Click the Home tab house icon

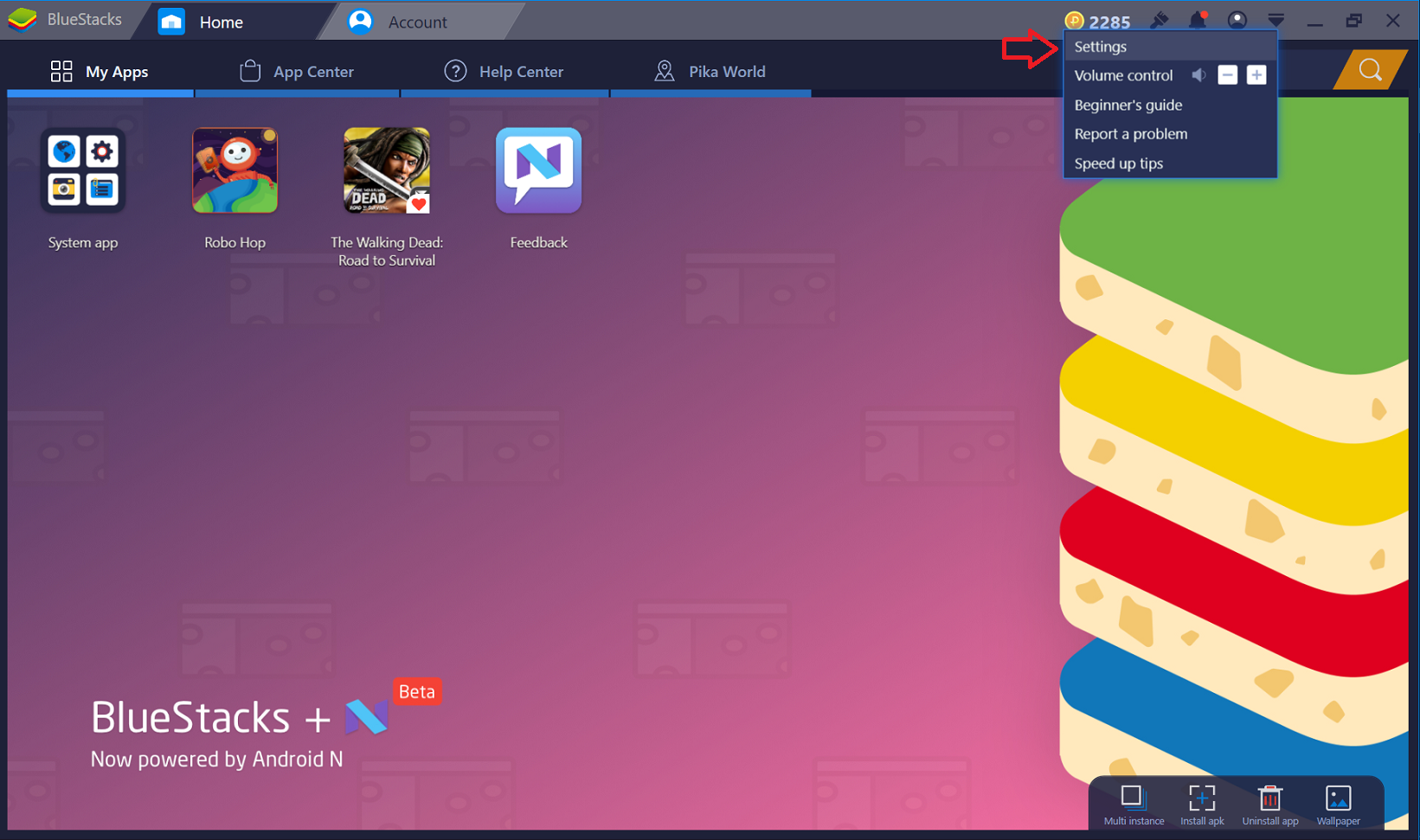171,22
